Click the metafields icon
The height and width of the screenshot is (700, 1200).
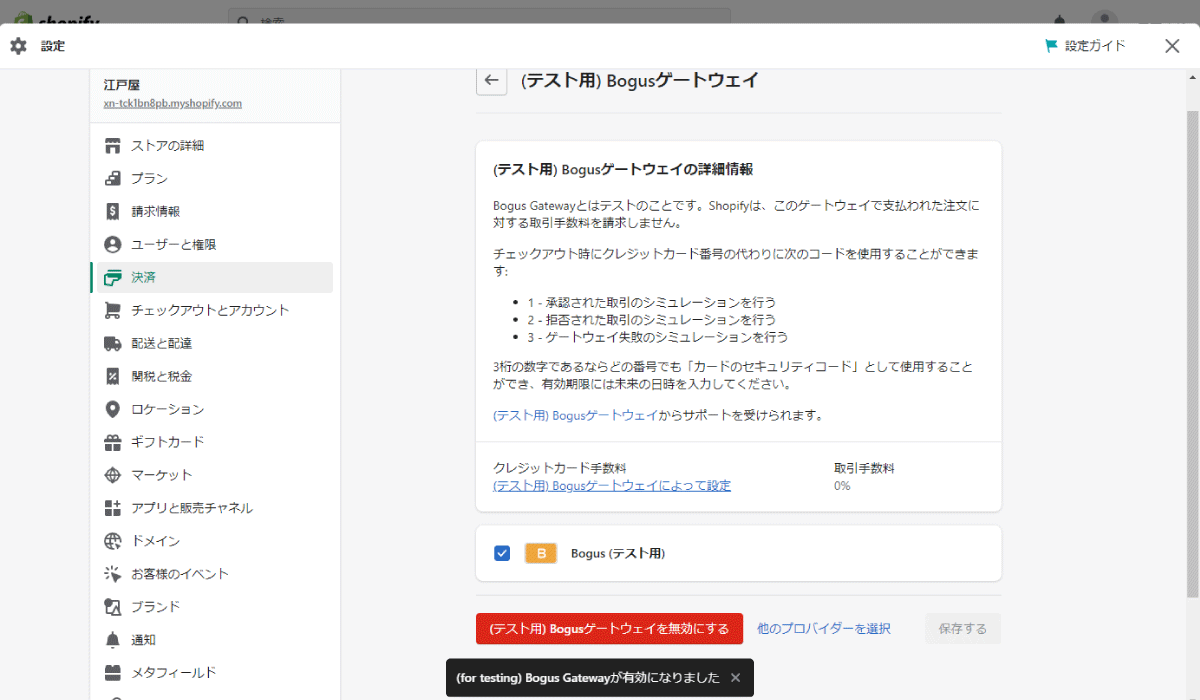pyautogui.click(x=113, y=673)
